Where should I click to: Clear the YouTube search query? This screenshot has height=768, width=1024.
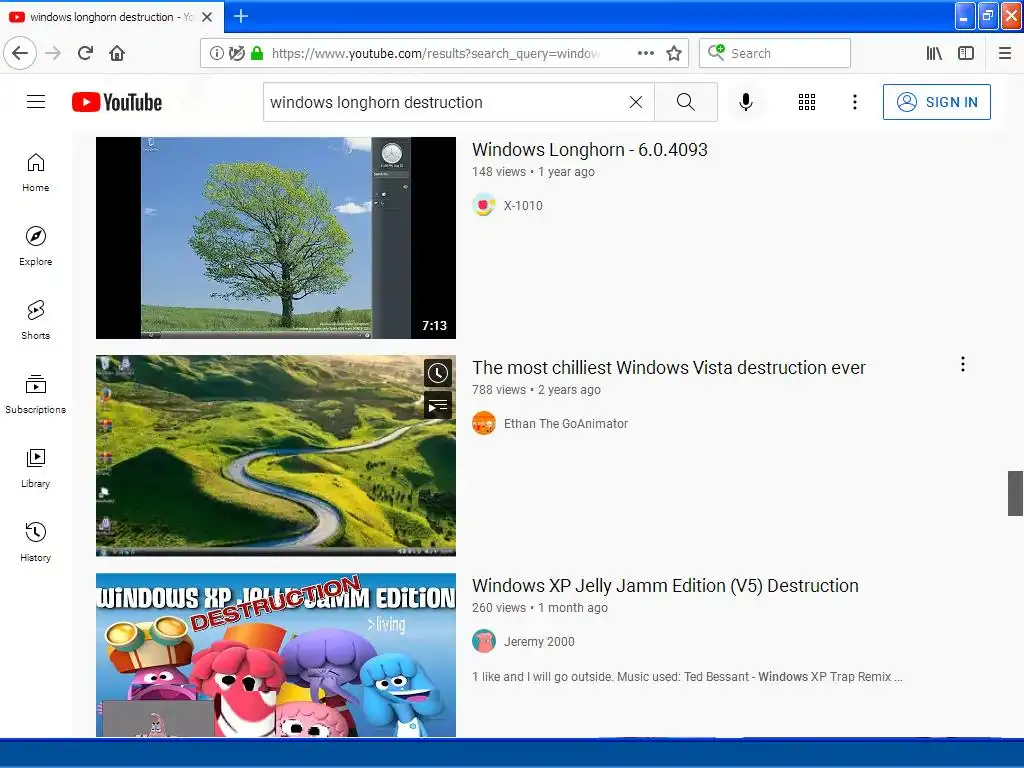point(635,102)
